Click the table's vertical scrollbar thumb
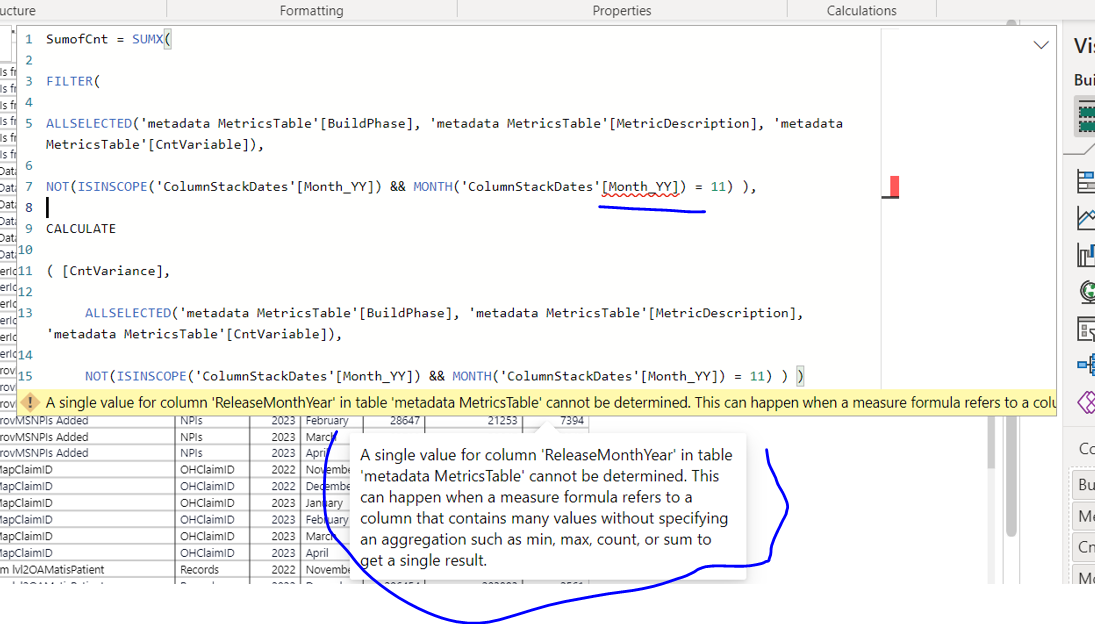Viewport: 1095px width, 624px height. [x=991, y=443]
